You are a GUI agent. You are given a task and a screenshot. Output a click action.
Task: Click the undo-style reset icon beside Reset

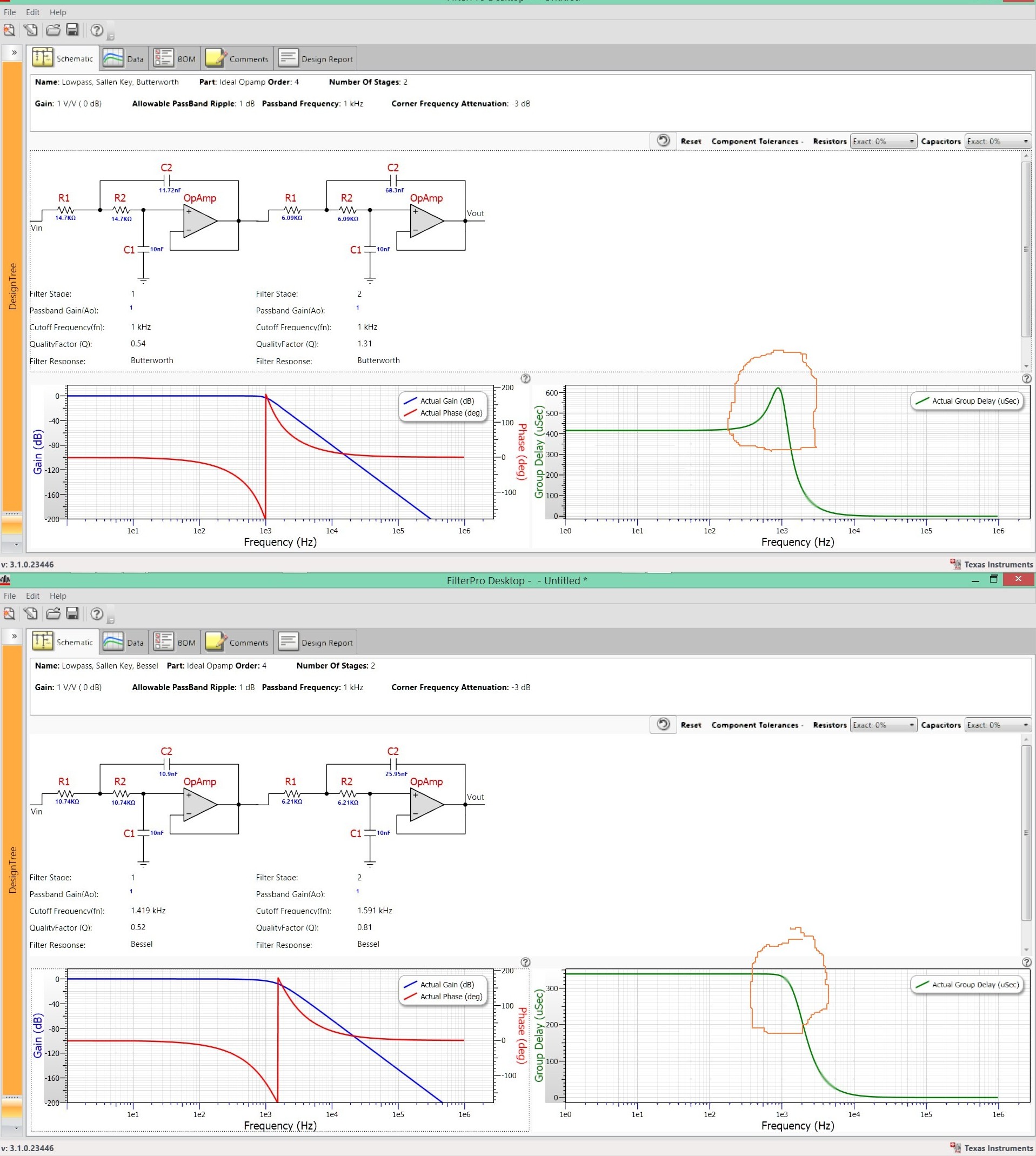(663, 141)
